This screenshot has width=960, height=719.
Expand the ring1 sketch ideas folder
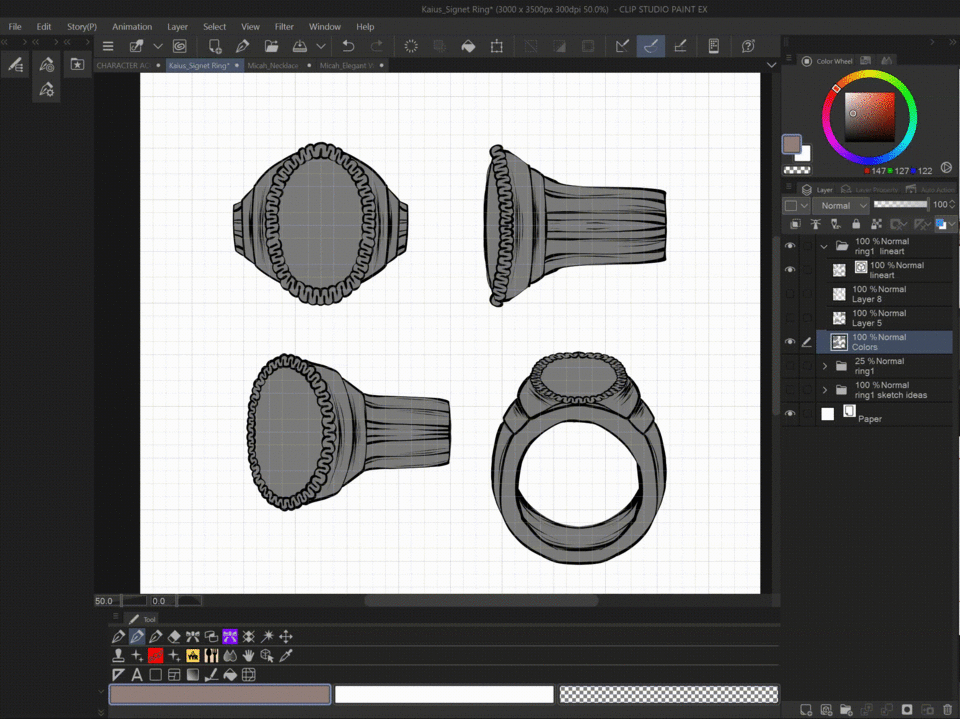(x=825, y=390)
